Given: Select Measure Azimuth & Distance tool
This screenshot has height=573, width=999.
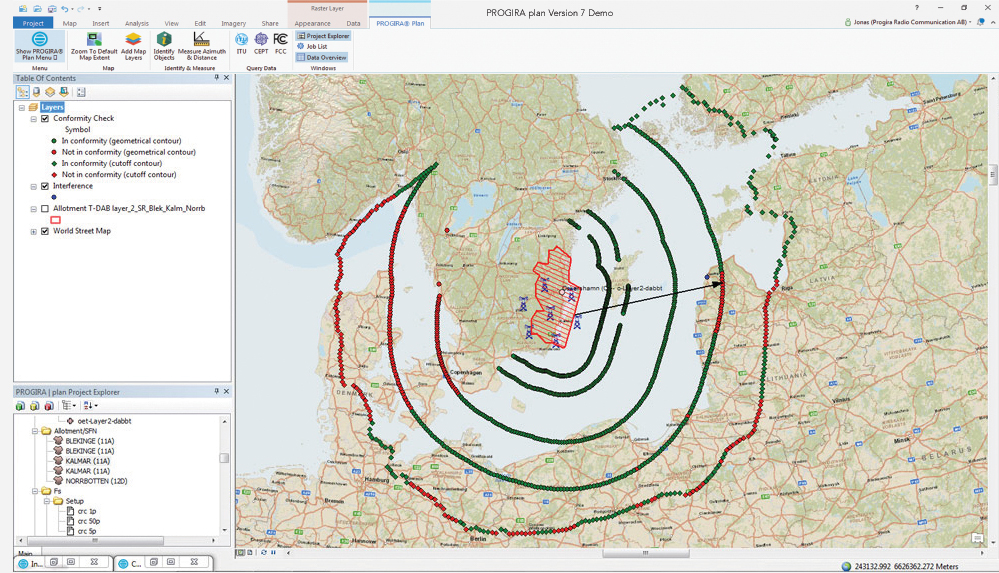Looking at the screenshot, I should (201, 46).
